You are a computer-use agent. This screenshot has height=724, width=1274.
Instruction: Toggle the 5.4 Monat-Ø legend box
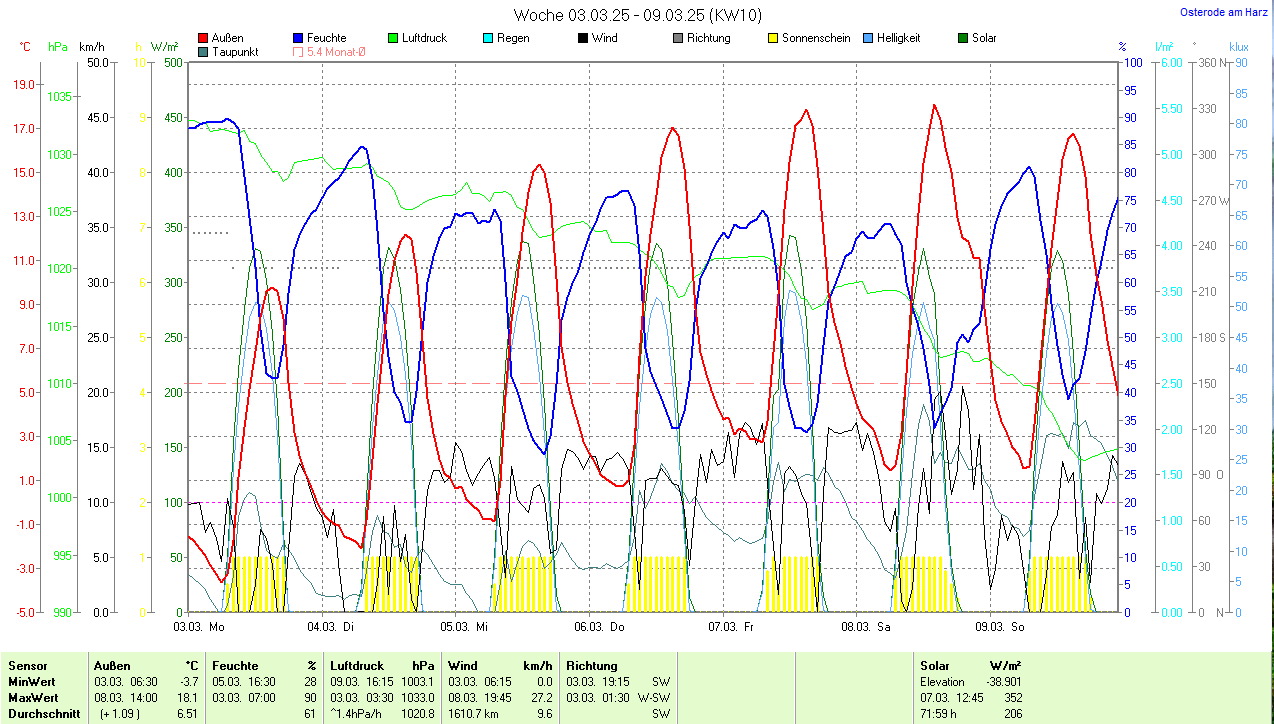(298, 52)
